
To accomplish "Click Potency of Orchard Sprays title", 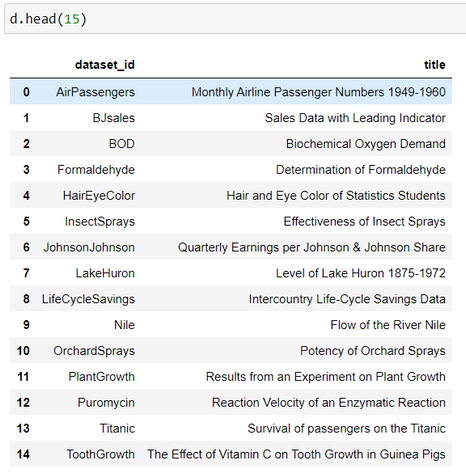I will (373, 351).
